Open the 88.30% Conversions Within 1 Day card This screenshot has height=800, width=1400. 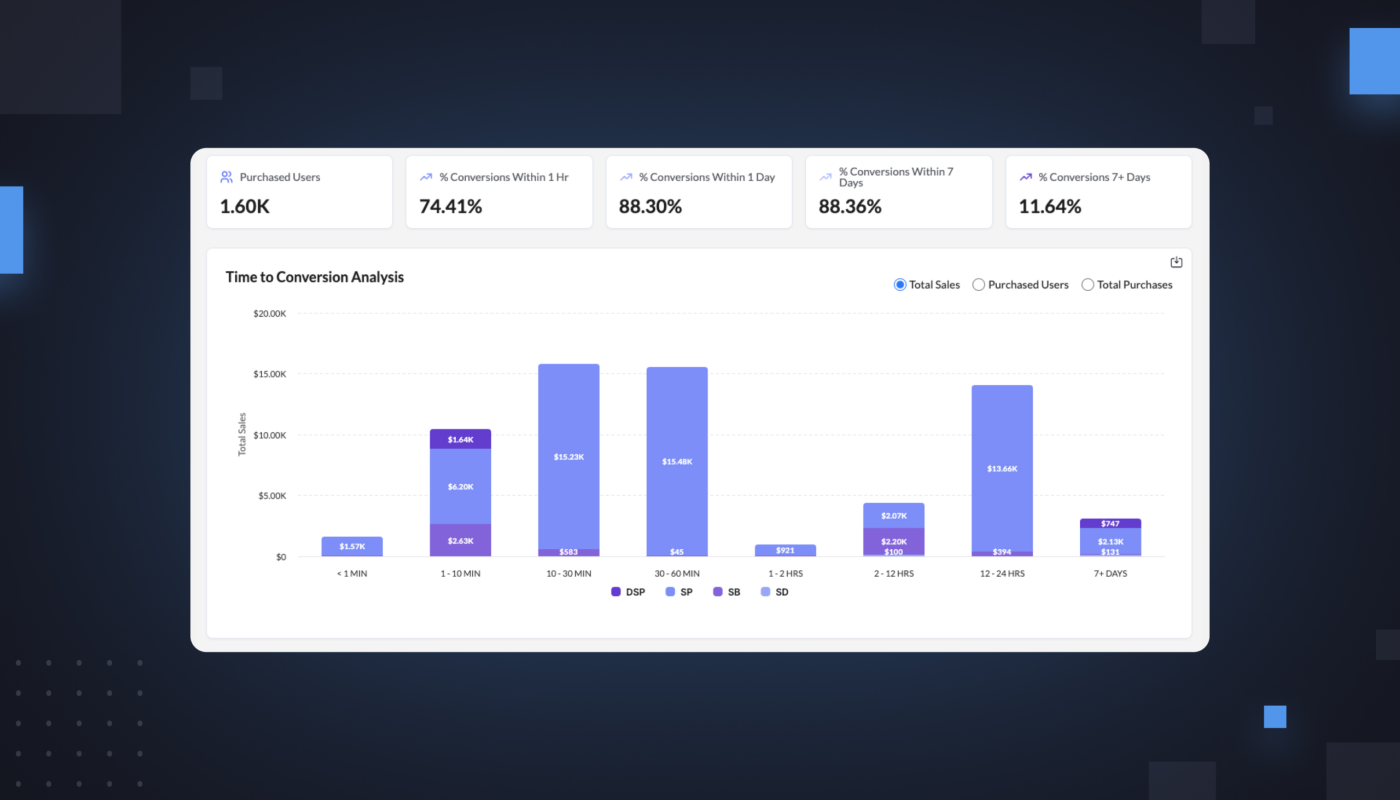click(x=698, y=192)
